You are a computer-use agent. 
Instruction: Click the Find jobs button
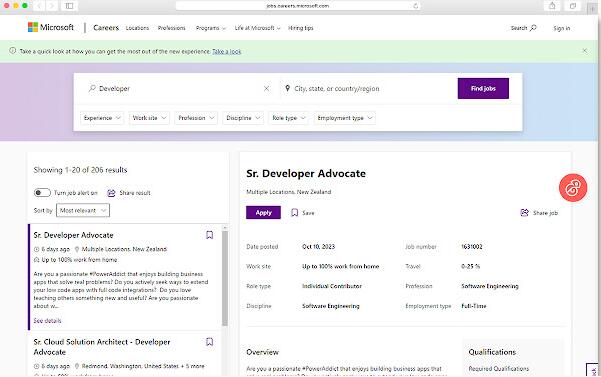483,89
